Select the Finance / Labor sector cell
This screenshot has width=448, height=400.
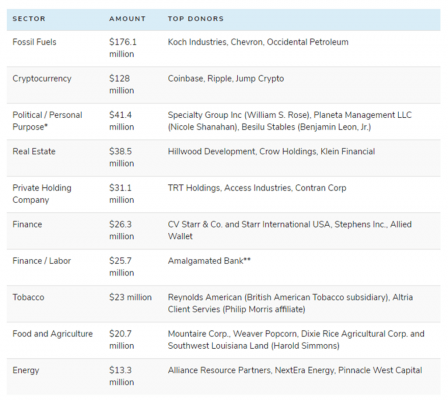[42, 261]
